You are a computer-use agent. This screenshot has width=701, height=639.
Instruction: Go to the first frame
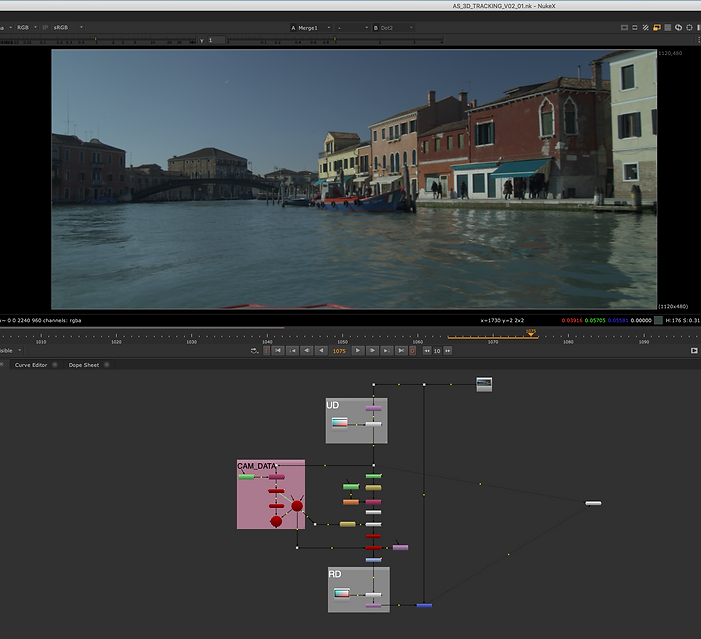coord(278,351)
